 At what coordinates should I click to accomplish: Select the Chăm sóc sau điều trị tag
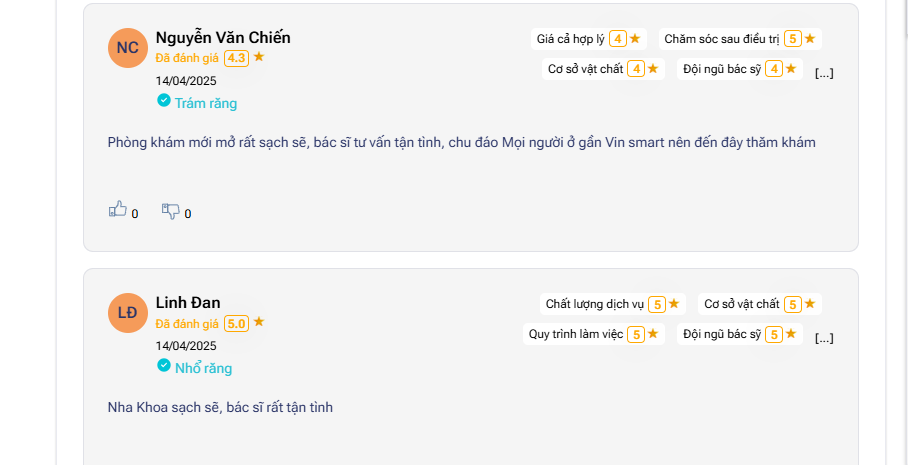coord(740,39)
